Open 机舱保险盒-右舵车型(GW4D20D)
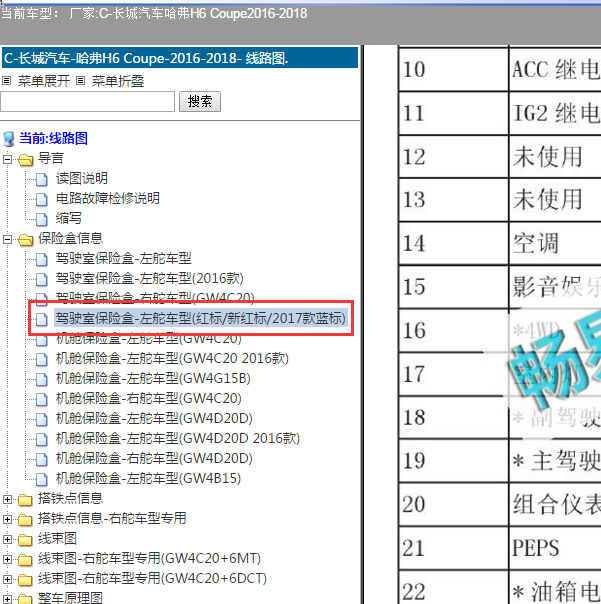 point(154,459)
